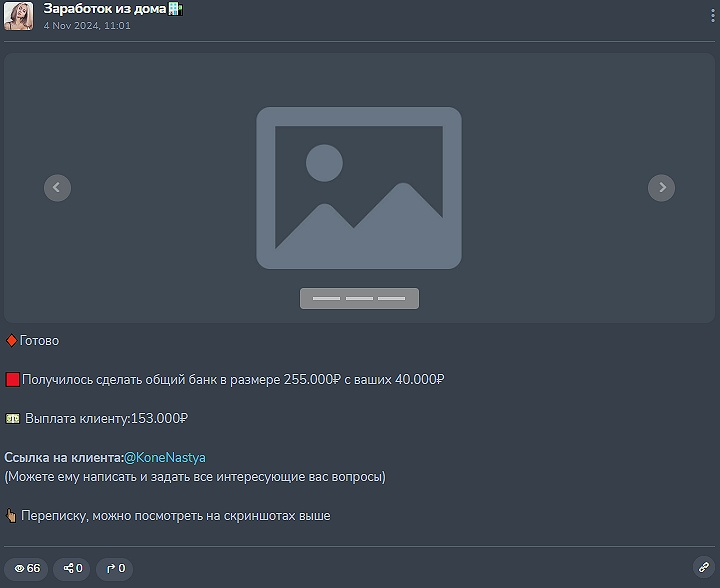
Task: Click the forwards count arrow button
Action: 115,568
